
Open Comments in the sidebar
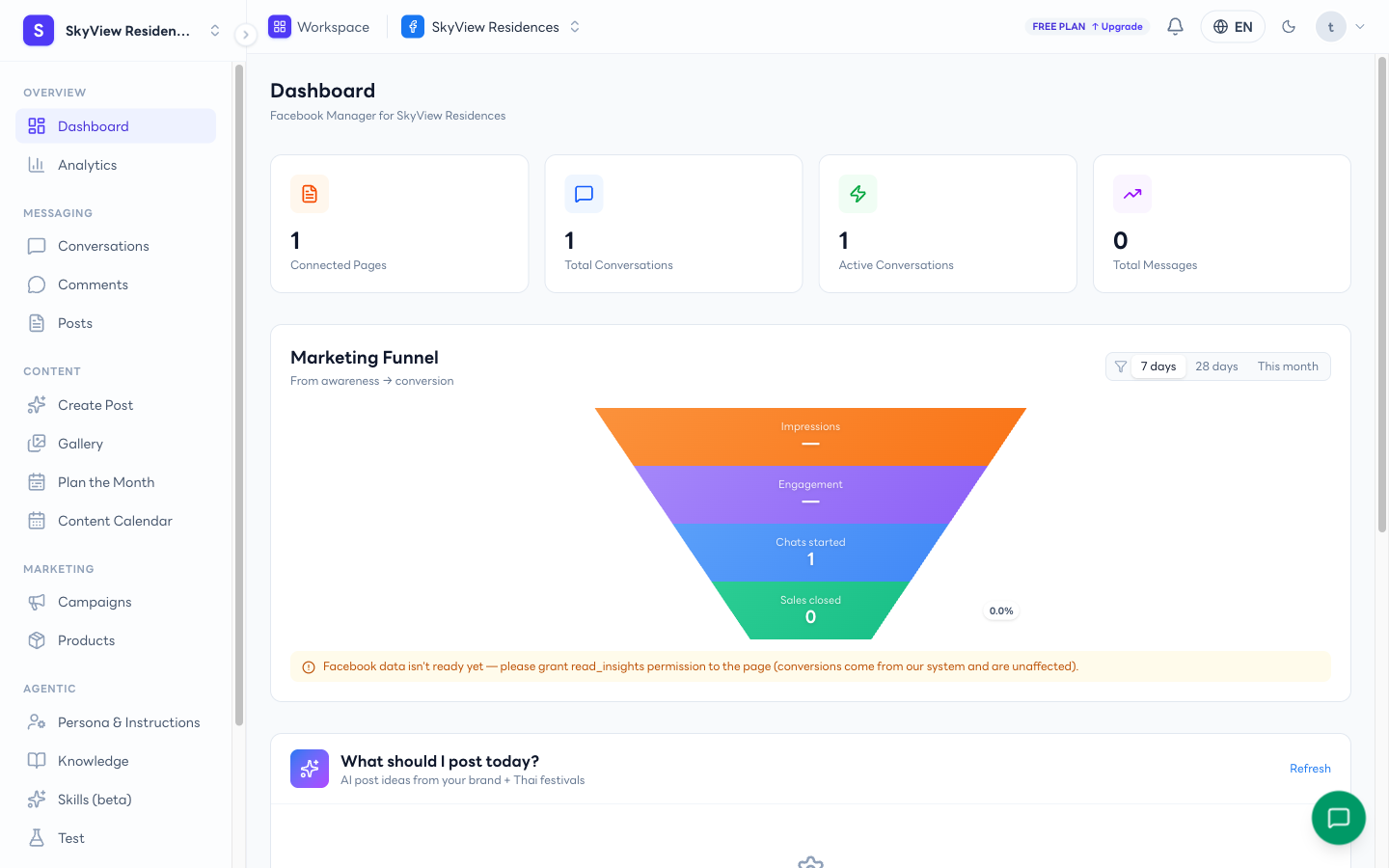(x=116, y=285)
